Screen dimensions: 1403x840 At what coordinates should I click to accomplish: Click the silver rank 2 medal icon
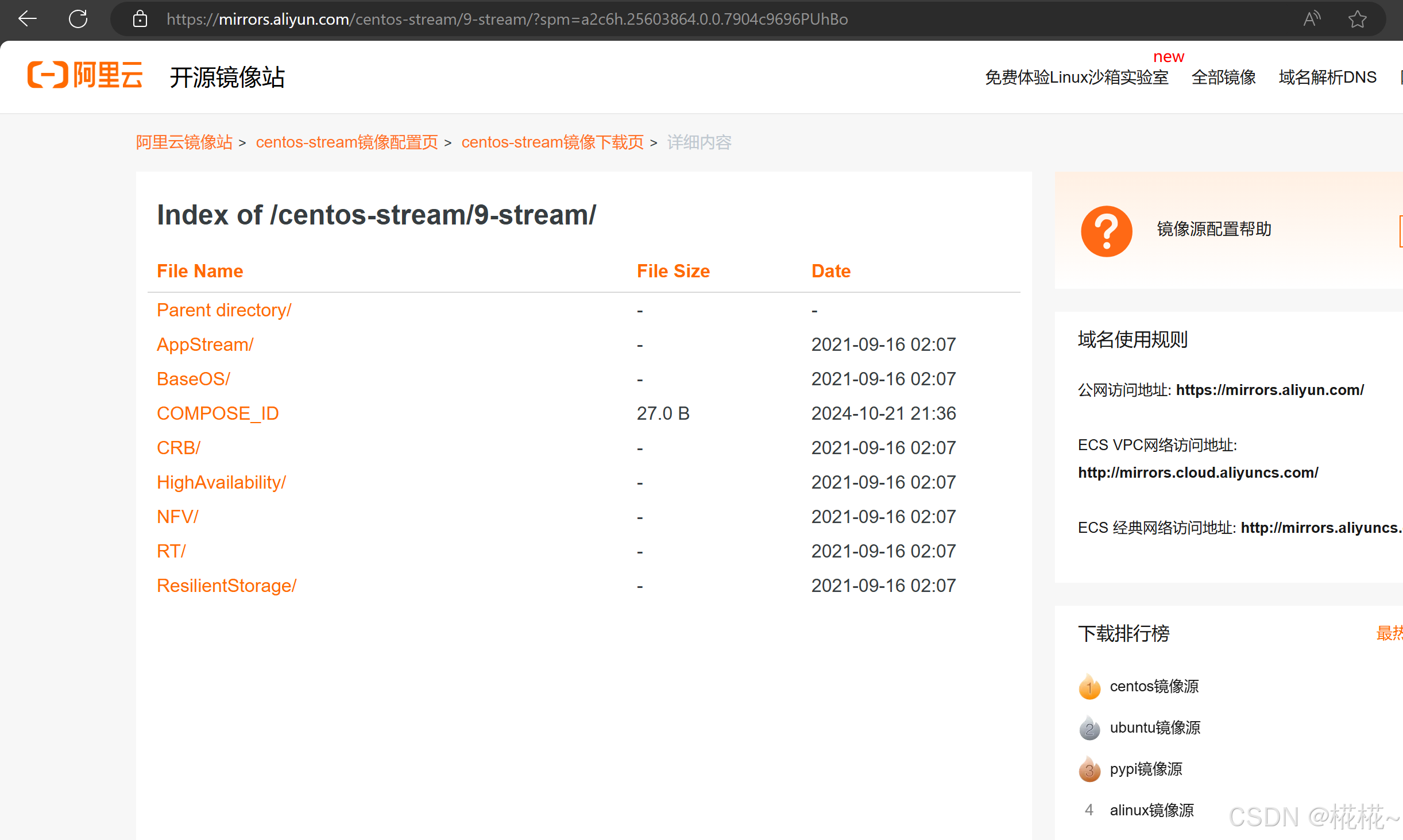[1089, 728]
